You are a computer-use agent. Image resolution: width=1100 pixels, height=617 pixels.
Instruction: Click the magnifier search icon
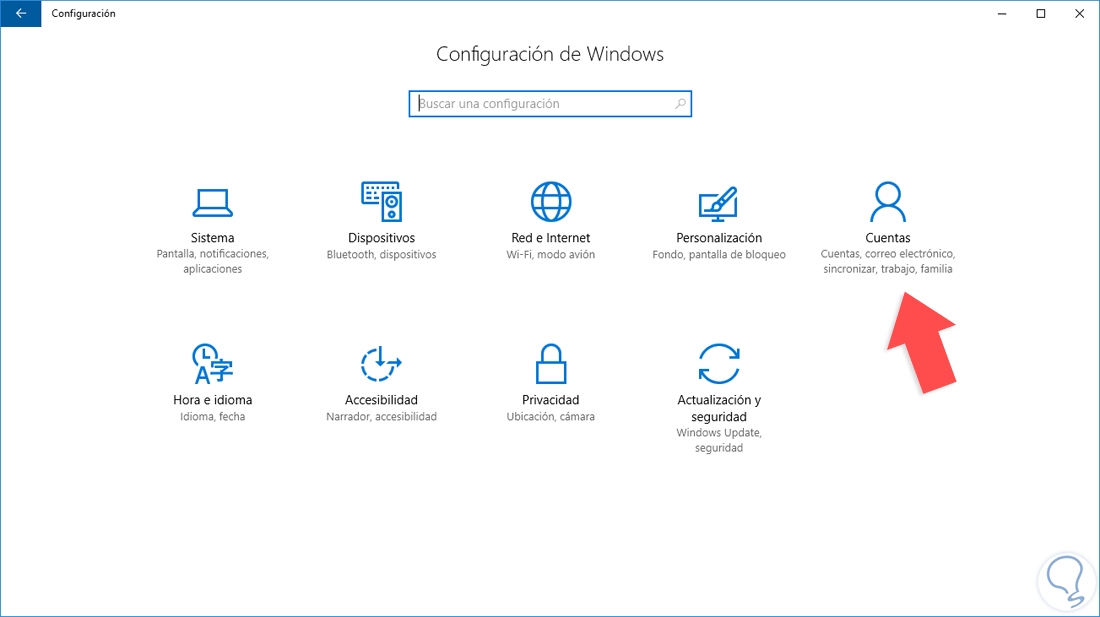pyautogui.click(x=680, y=104)
